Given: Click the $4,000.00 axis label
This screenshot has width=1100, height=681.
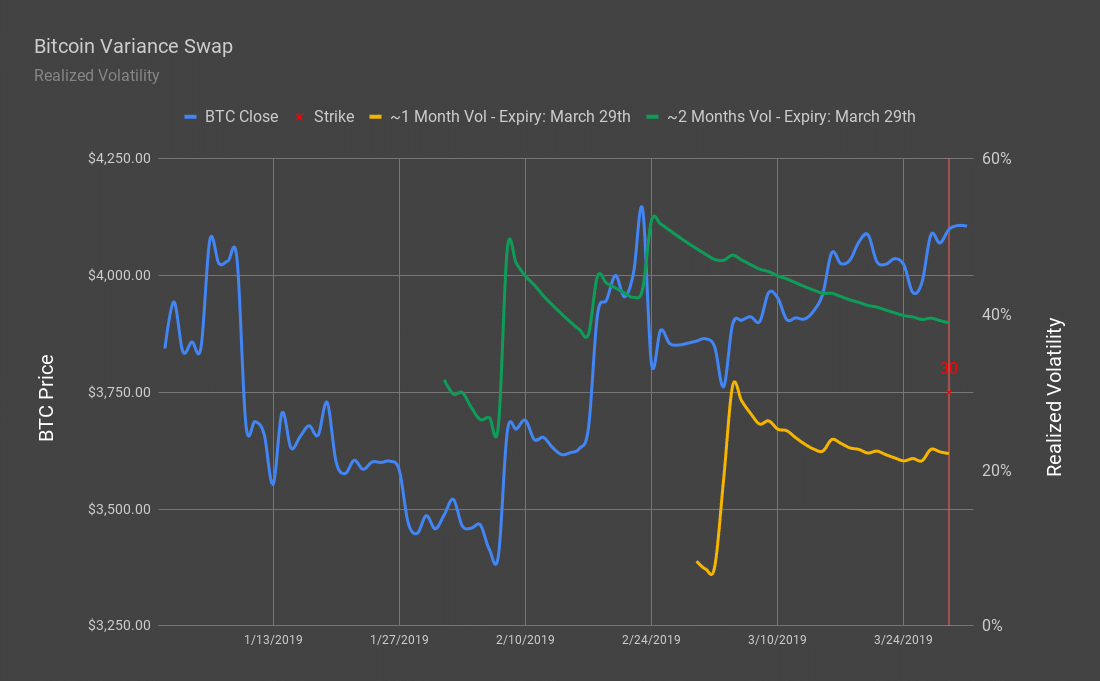Looking at the screenshot, I should [119, 276].
